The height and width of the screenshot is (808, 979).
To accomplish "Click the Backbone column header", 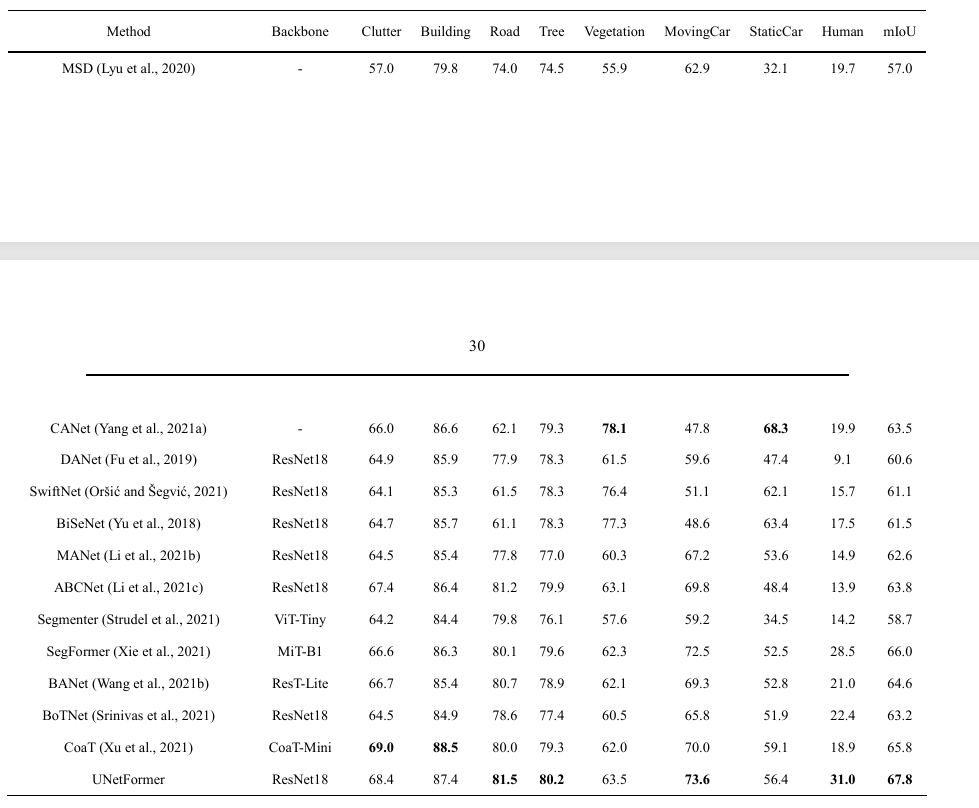I will [300, 32].
